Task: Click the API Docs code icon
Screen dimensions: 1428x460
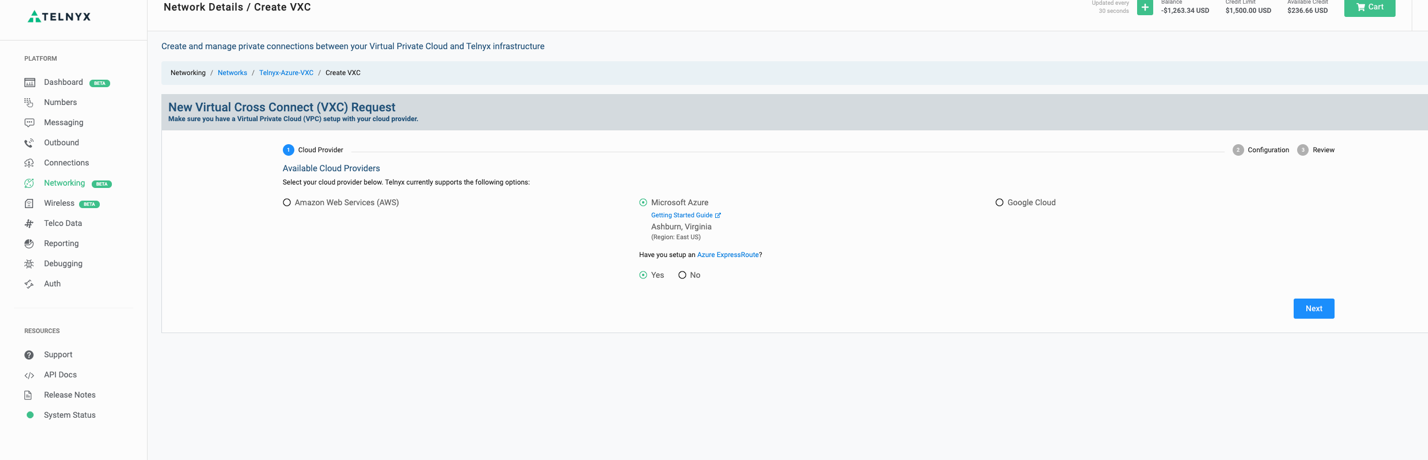Action: click(x=29, y=375)
